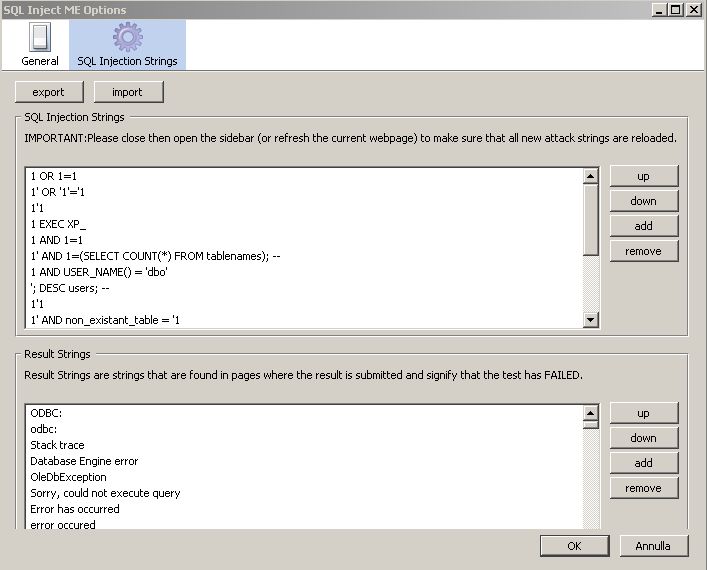Click result list scroll-up arrow
Screen dimensions: 707x570
click(590, 413)
